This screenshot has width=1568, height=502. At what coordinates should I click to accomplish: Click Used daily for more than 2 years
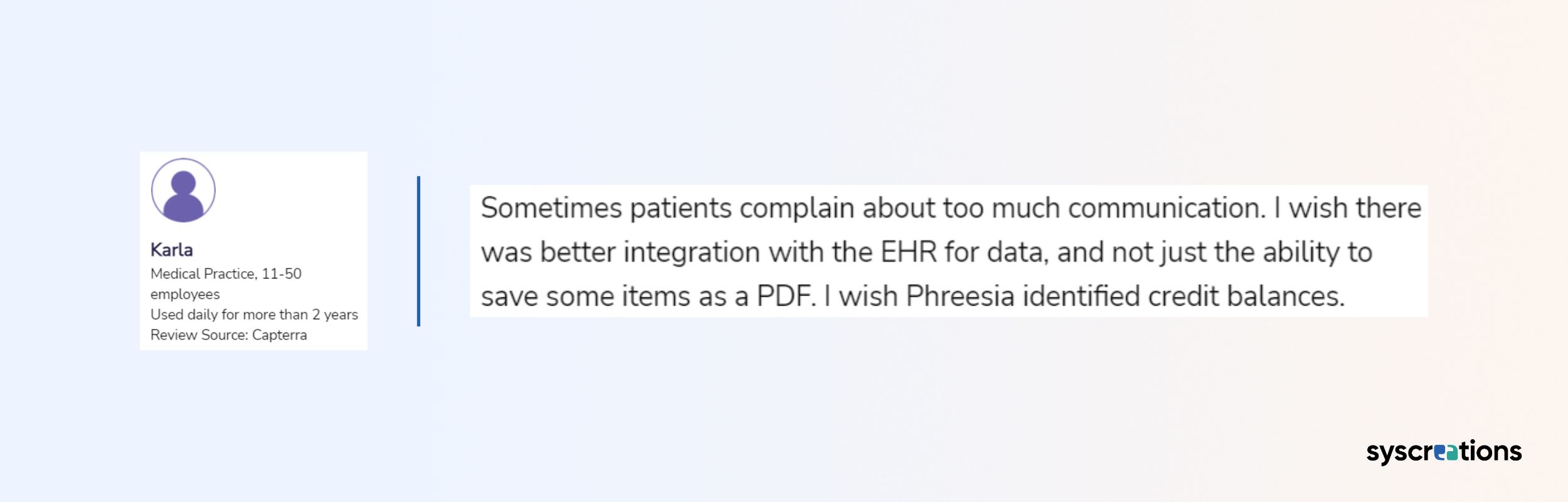pos(254,314)
